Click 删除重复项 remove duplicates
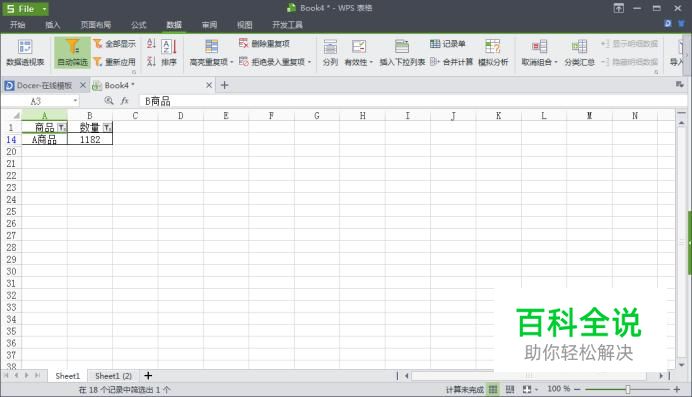Screen dimensions: 692x397 click(x=264, y=43)
